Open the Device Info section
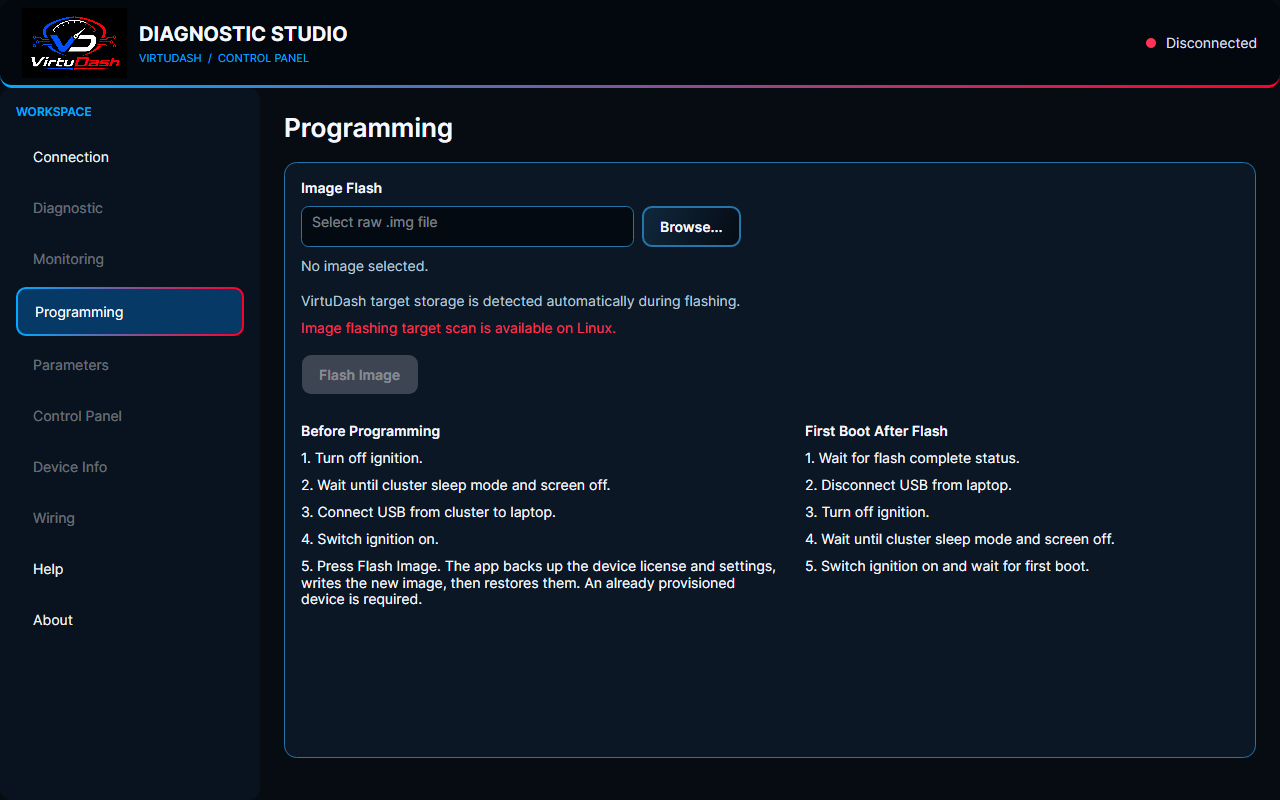Viewport: 1280px width, 800px height. 130,467
